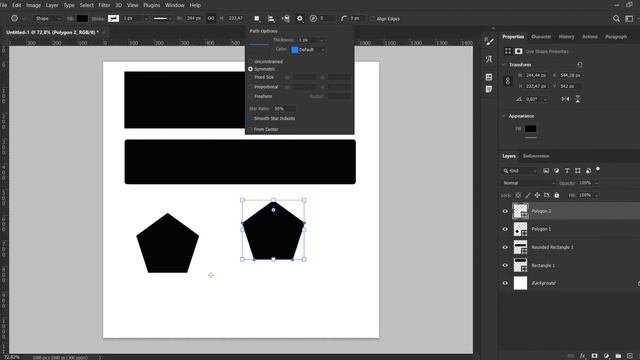Open the Normal blend mode dropdown
The width and height of the screenshot is (640, 360).
pyautogui.click(x=528, y=183)
